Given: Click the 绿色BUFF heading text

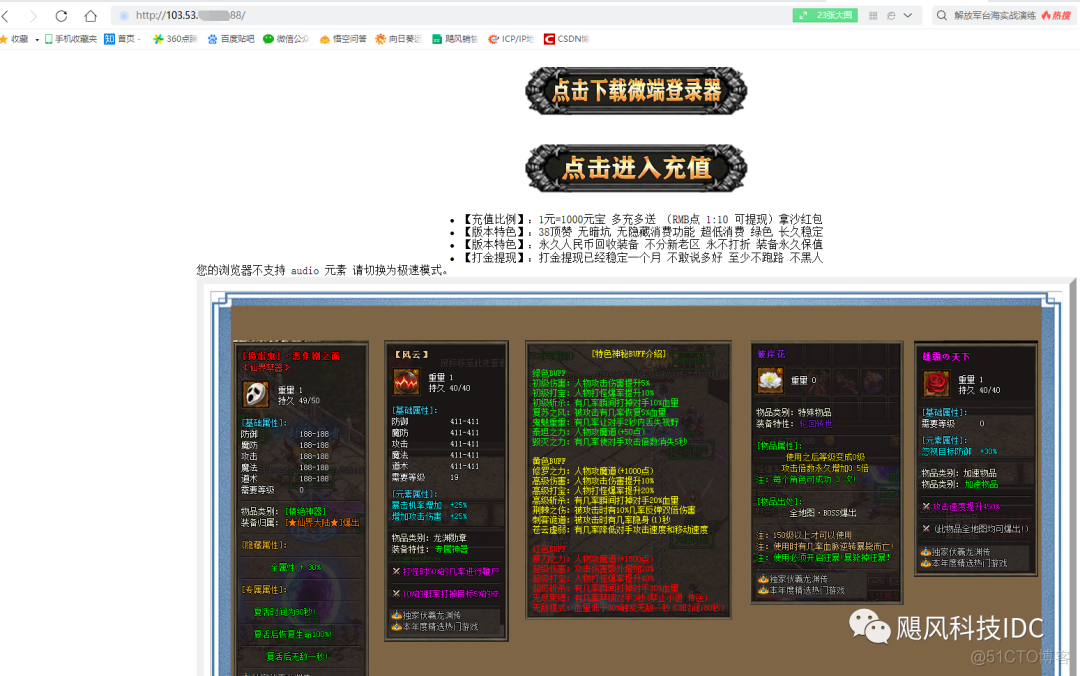Looking at the screenshot, I should tap(548, 373).
